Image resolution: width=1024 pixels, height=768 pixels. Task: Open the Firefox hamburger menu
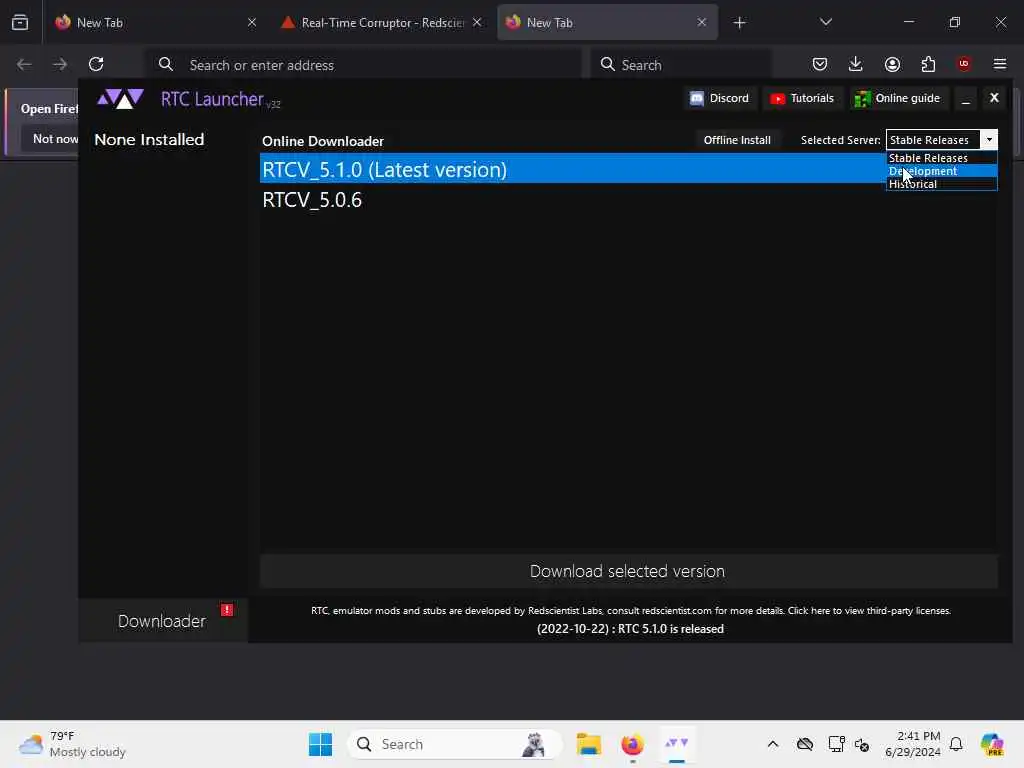coord(1000,64)
